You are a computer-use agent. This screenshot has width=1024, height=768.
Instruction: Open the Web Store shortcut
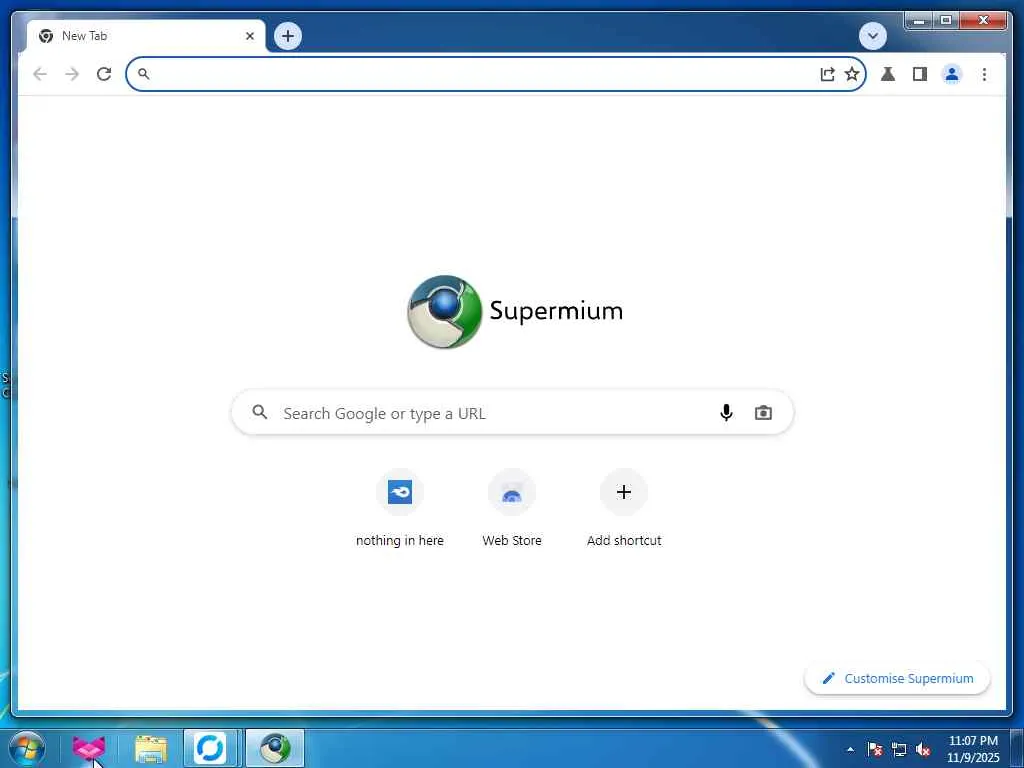coord(512,509)
